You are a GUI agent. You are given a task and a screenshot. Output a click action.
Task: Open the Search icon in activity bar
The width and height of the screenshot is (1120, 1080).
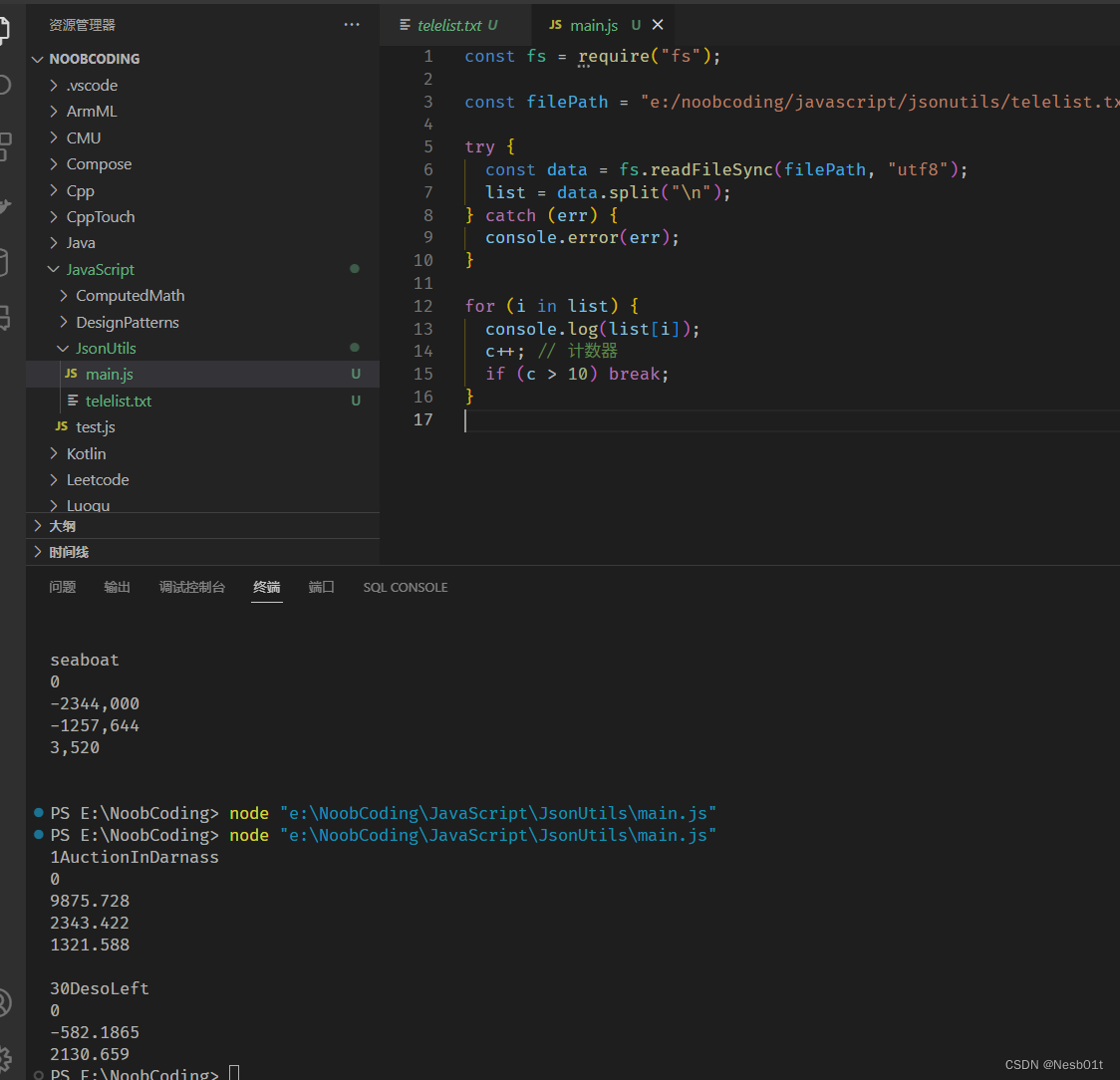(x=4, y=85)
